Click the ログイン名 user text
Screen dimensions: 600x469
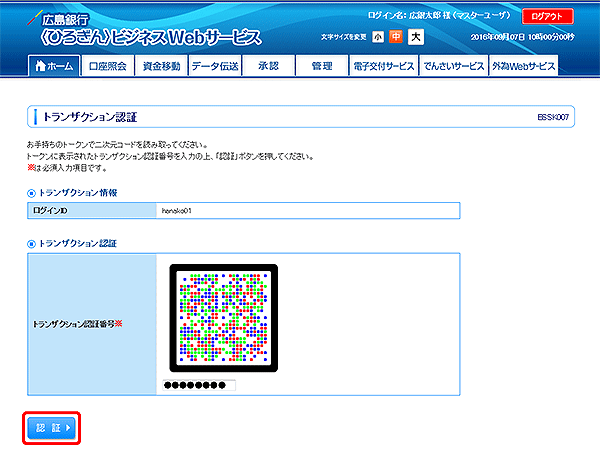coord(439,16)
